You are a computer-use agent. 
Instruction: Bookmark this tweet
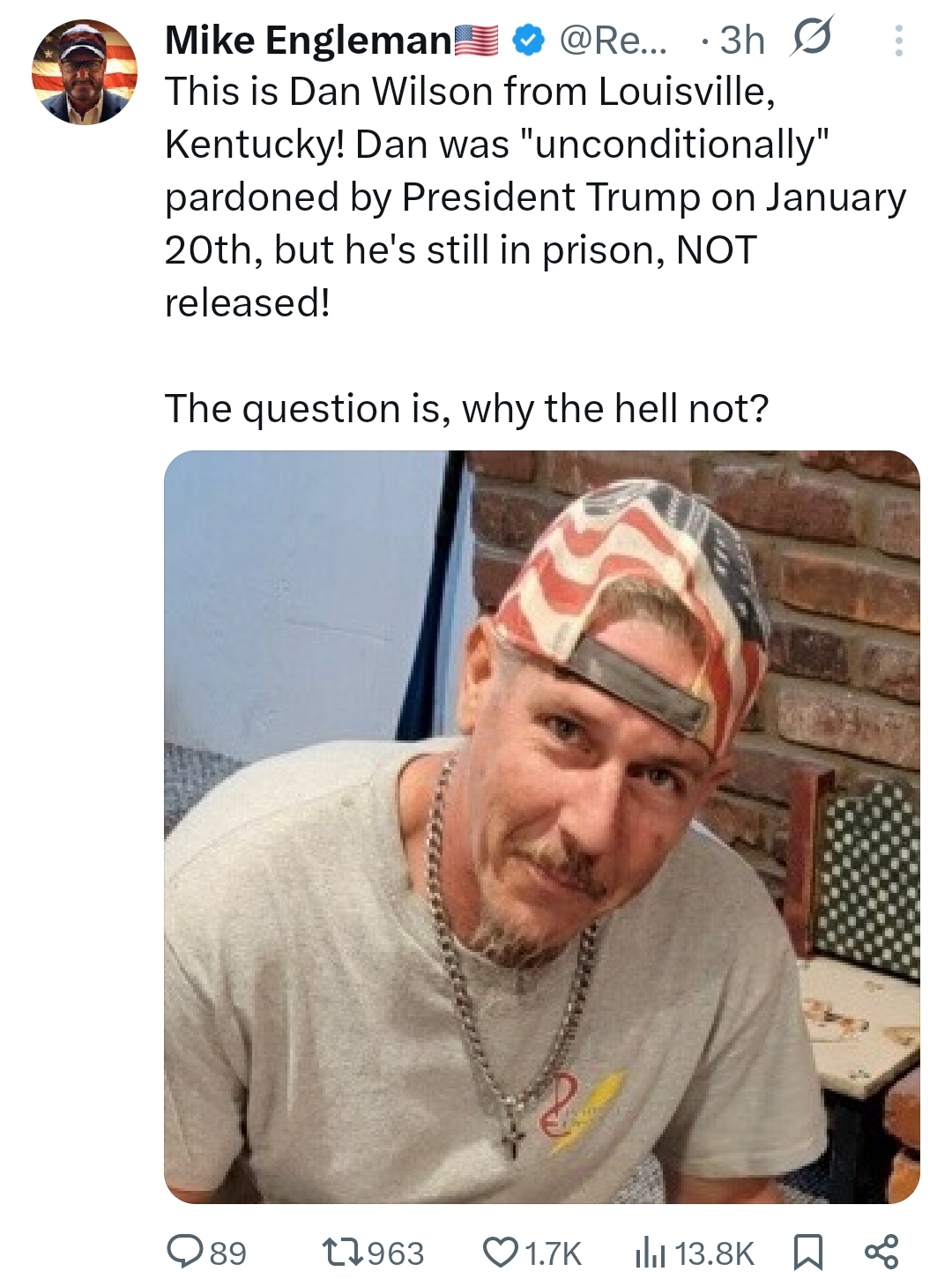coord(808,1252)
